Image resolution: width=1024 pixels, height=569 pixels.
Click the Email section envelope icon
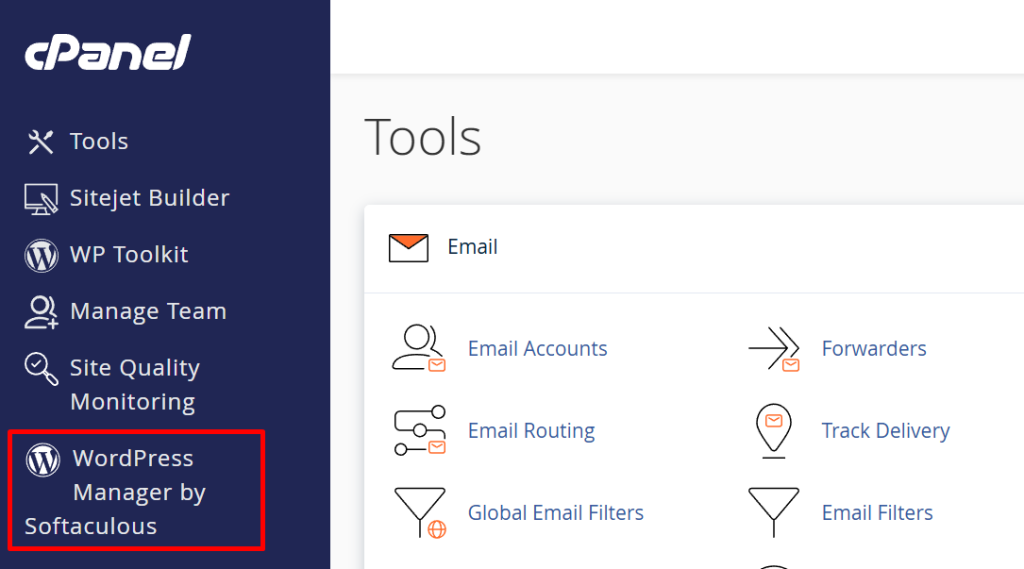[x=409, y=248]
